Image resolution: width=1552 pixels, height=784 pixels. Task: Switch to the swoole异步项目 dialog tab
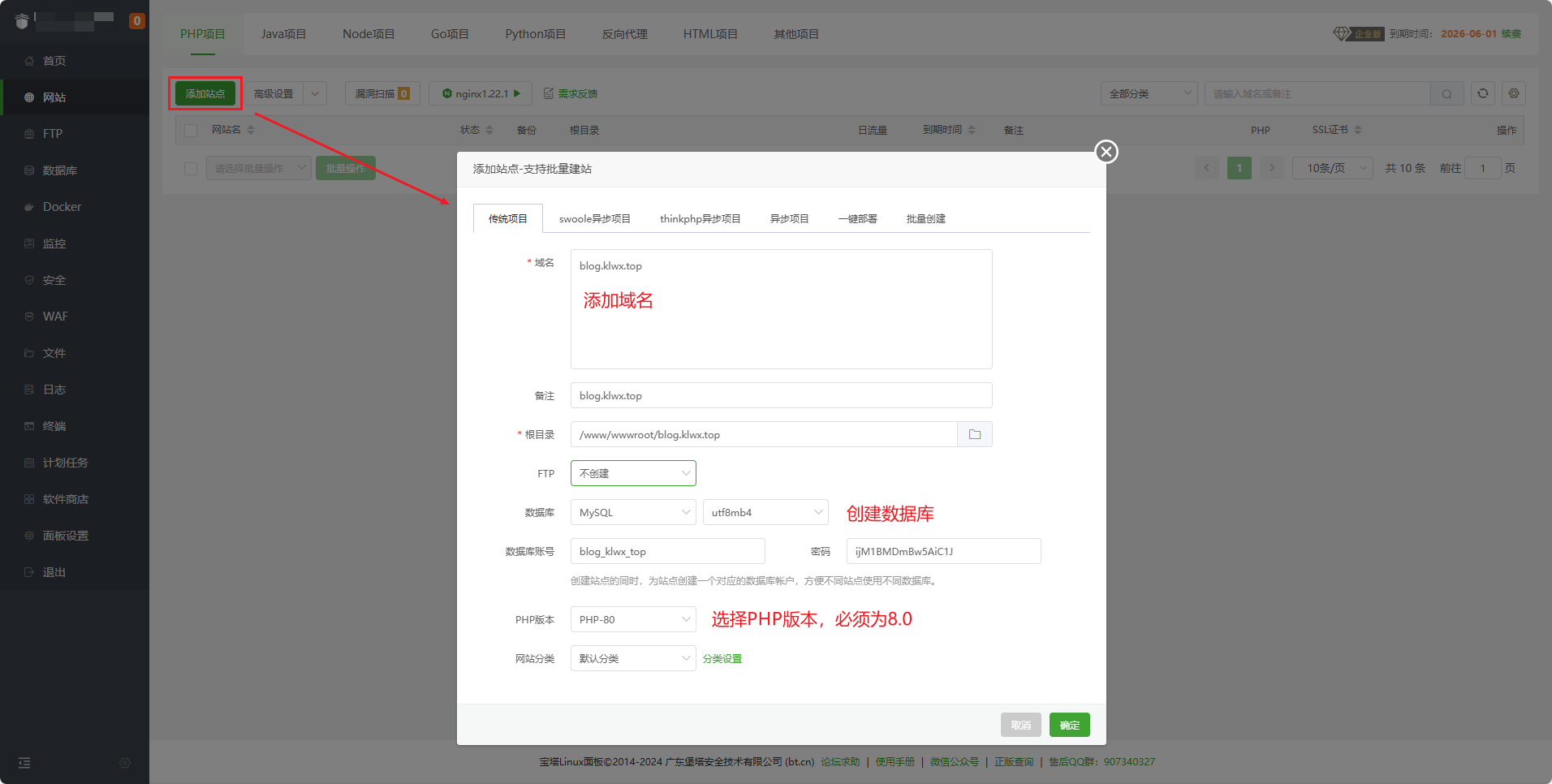click(595, 218)
